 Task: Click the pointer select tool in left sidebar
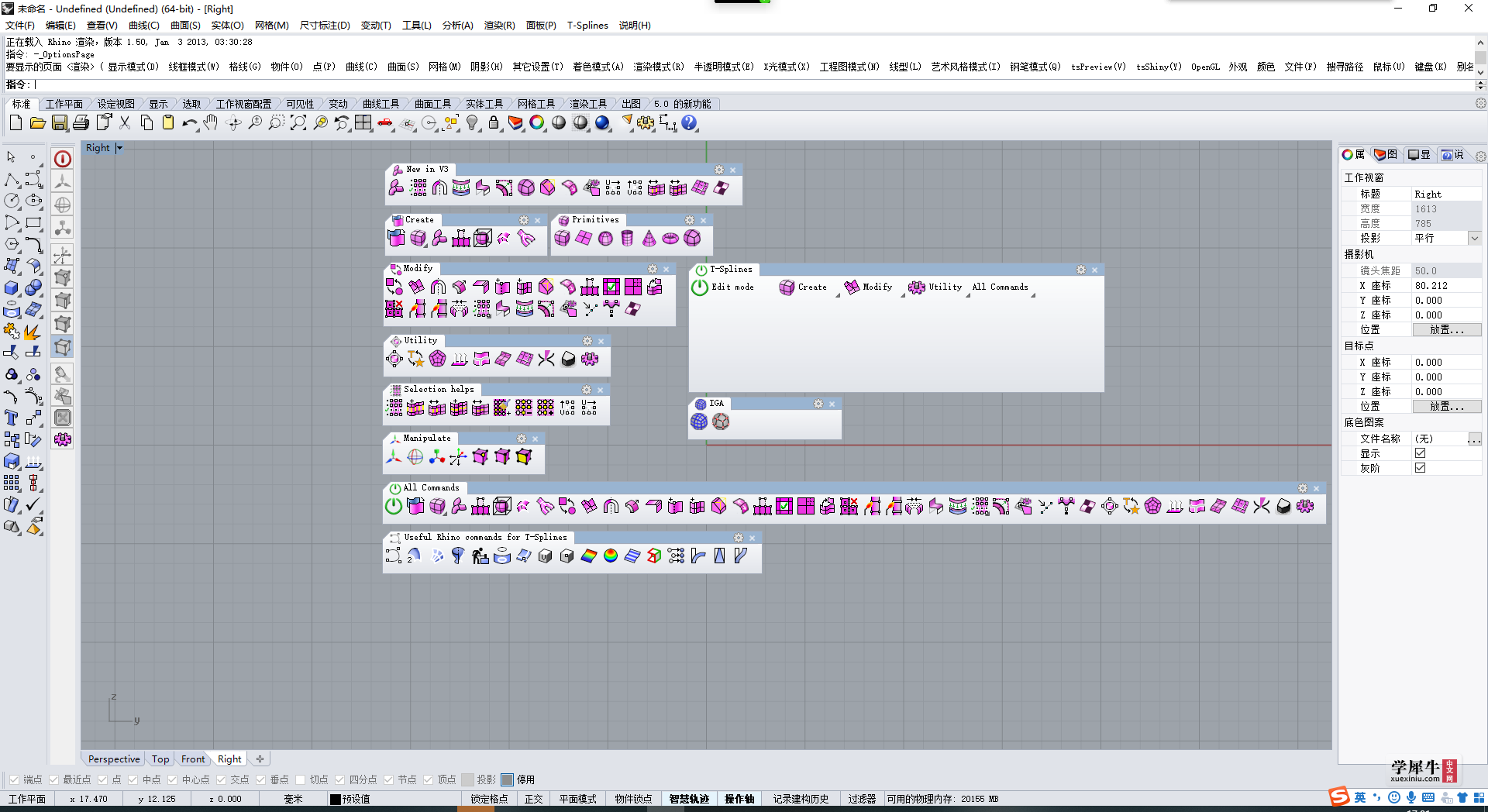pyautogui.click(x=12, y=157)
